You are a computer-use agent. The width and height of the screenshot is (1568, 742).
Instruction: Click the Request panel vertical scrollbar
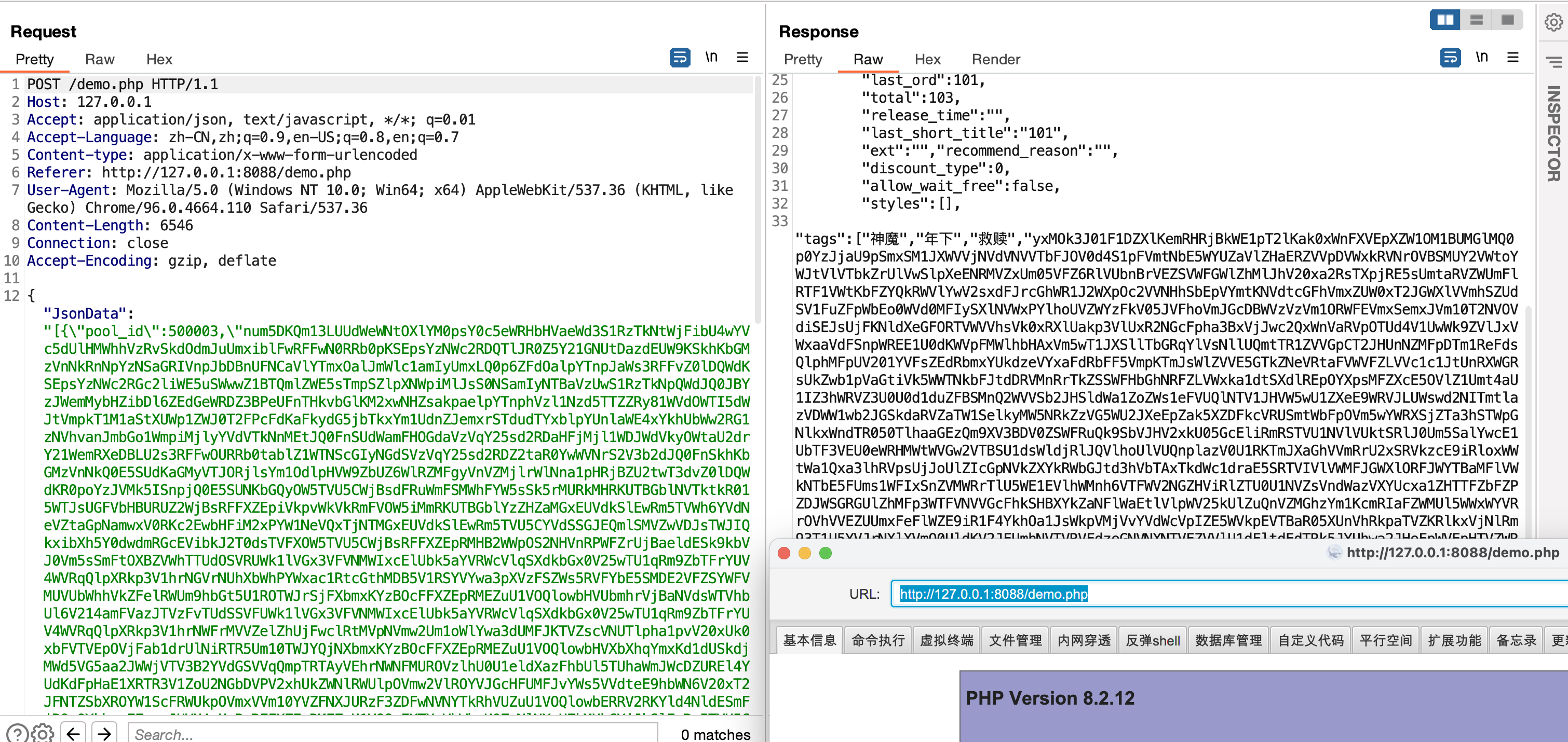[758, 201]
